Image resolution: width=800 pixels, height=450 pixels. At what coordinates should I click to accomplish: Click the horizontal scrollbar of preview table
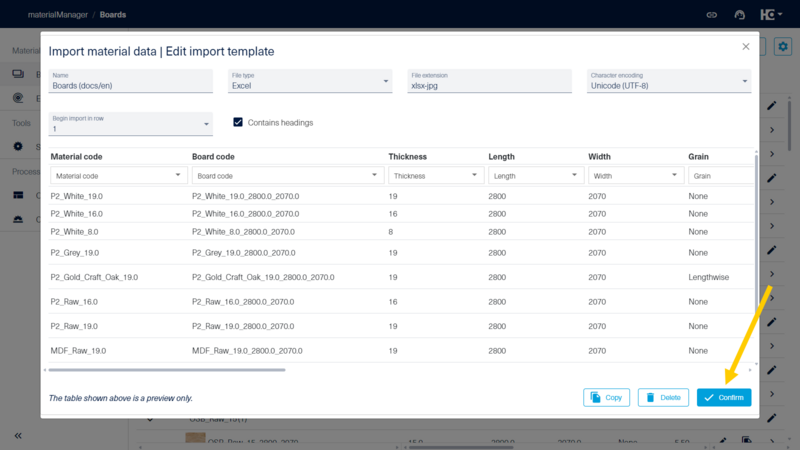coord(167,370)
